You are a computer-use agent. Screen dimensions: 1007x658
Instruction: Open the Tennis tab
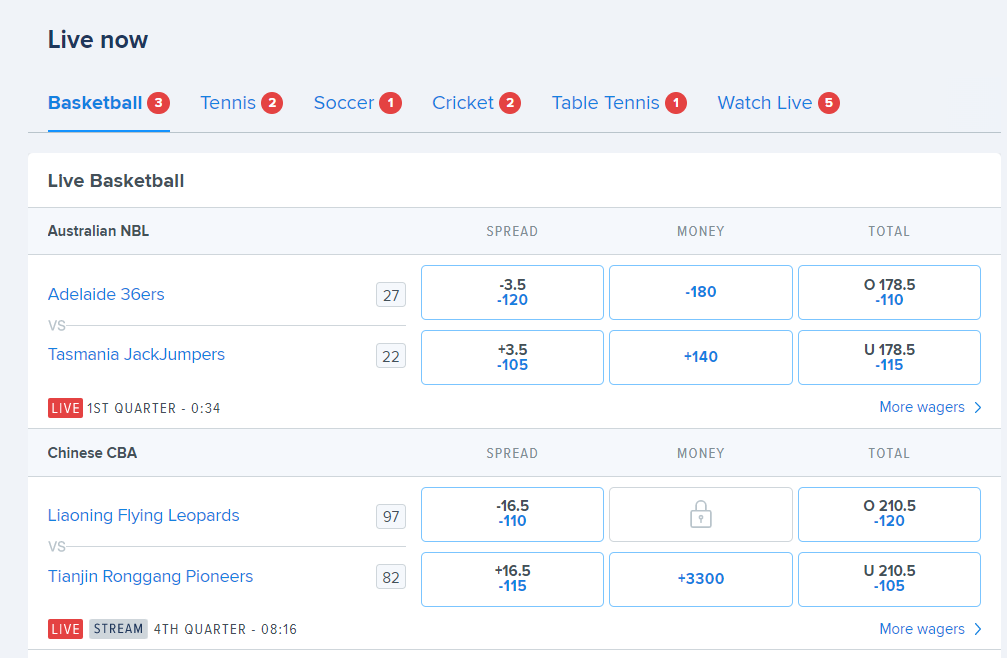(x=241, y=103)
